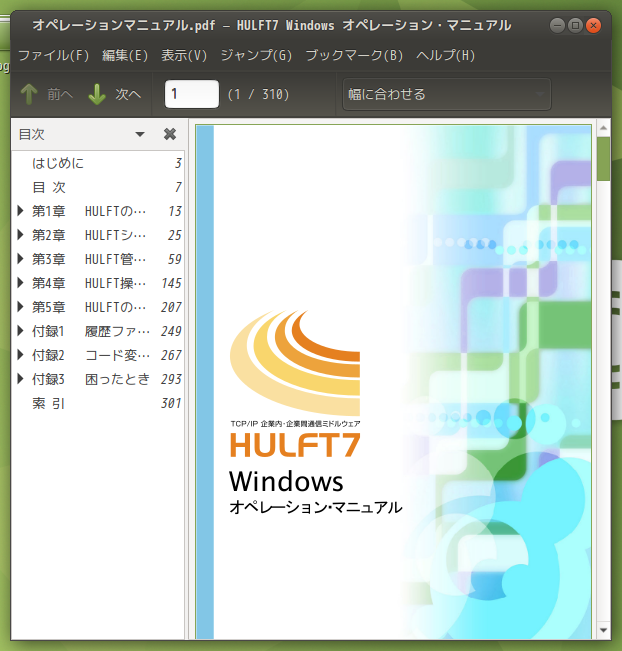Expand the 第2章 outline entry

(x=20, y=235)
